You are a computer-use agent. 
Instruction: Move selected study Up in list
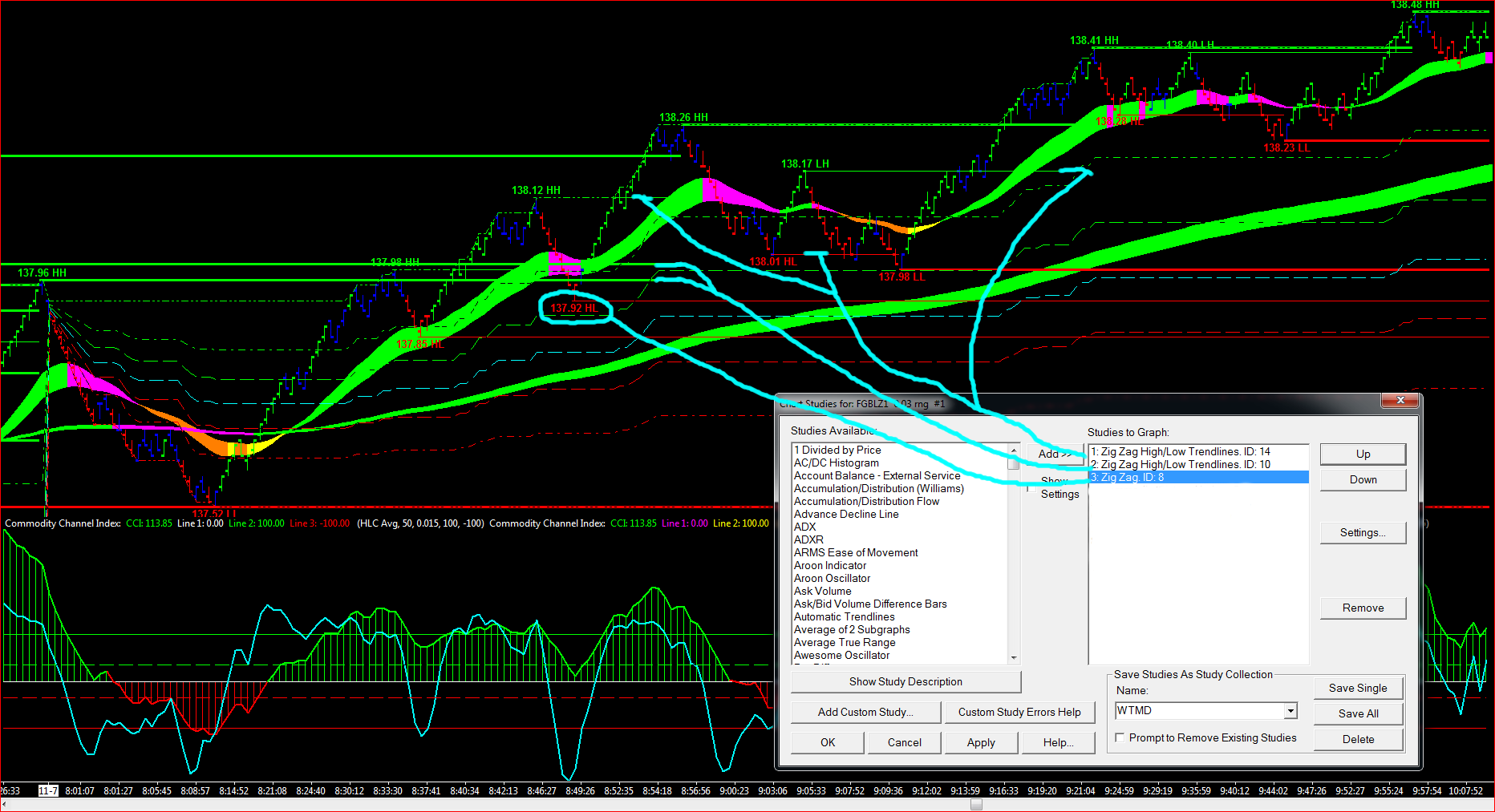[x=1363, y=454]
